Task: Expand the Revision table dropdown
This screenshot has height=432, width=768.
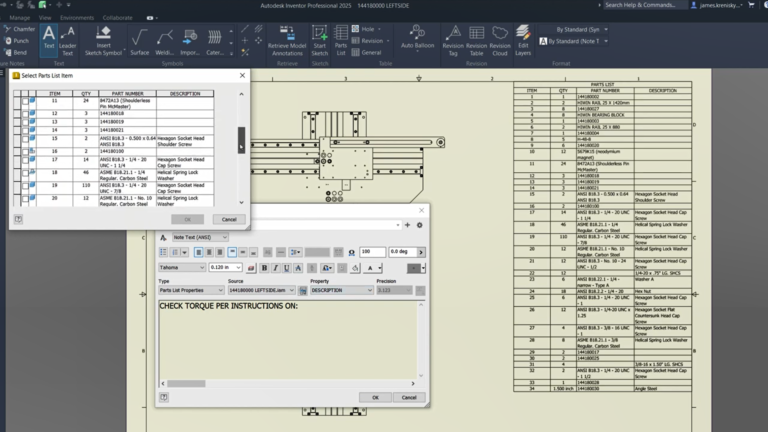Action: (388, 41)
